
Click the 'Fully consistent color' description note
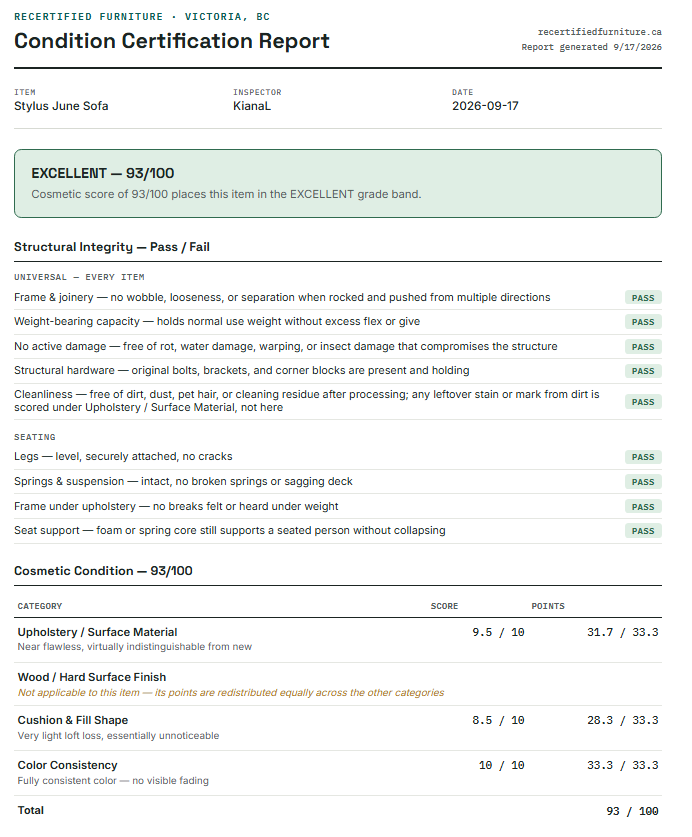tap(113, 781)
